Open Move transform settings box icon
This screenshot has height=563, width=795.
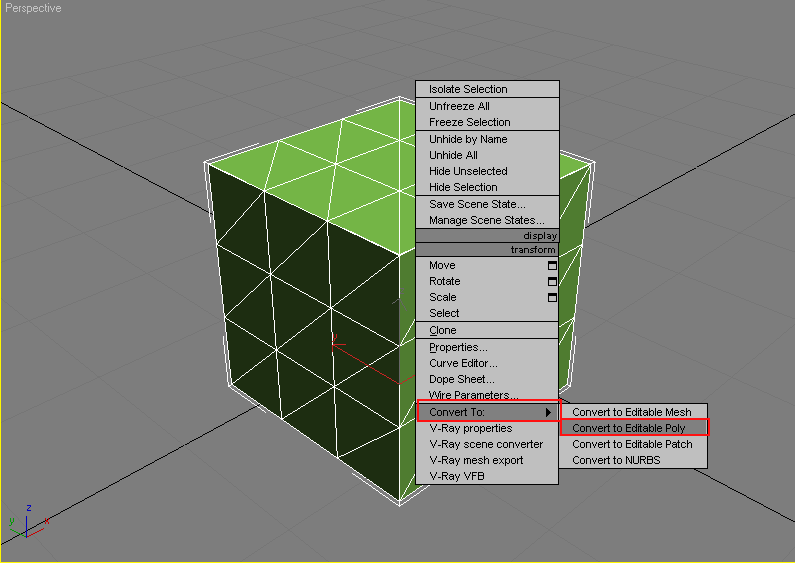pyautogui.click(x=552, y=265)
